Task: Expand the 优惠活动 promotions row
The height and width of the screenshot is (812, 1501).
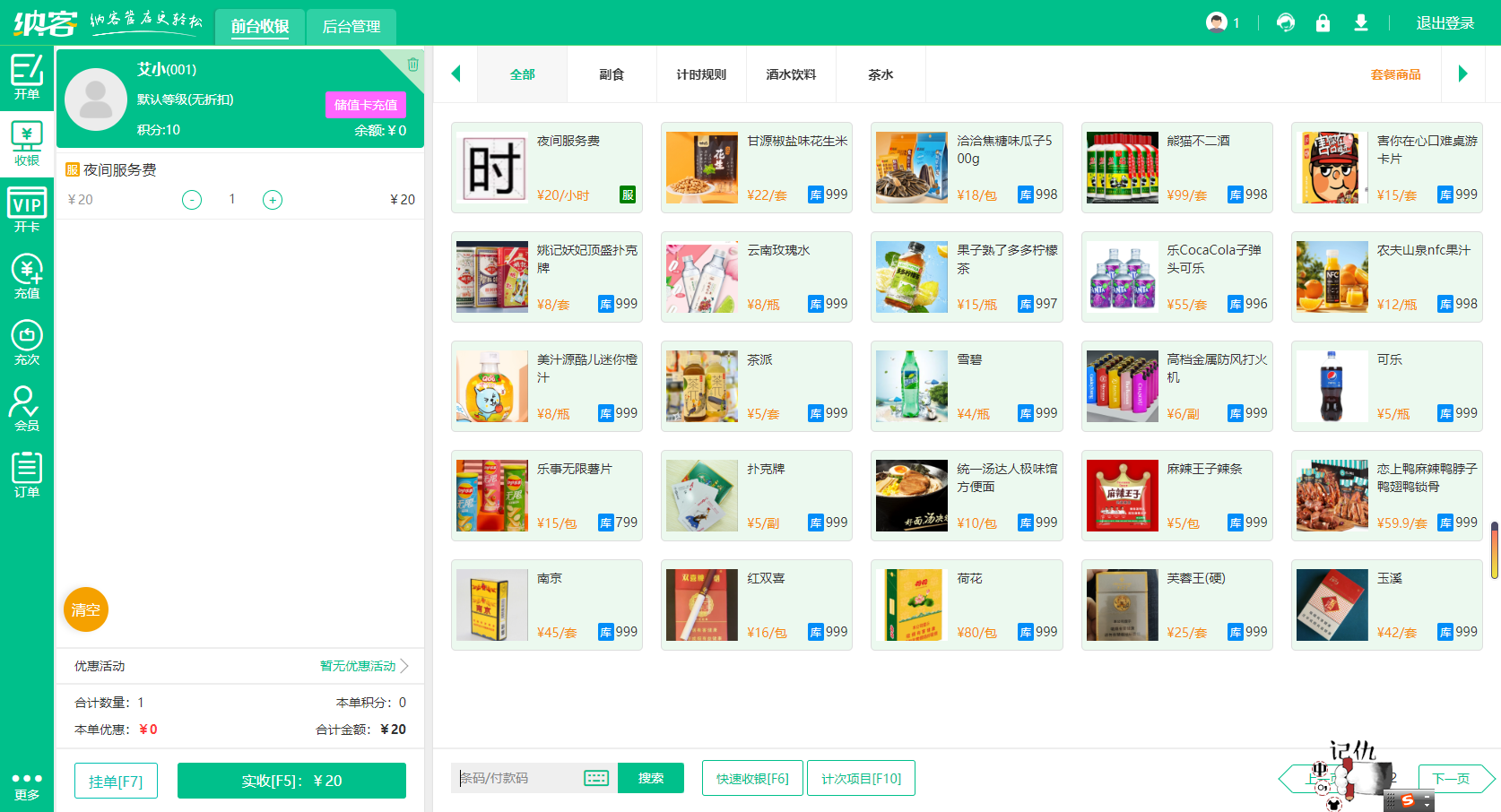Action: point(364,666)
